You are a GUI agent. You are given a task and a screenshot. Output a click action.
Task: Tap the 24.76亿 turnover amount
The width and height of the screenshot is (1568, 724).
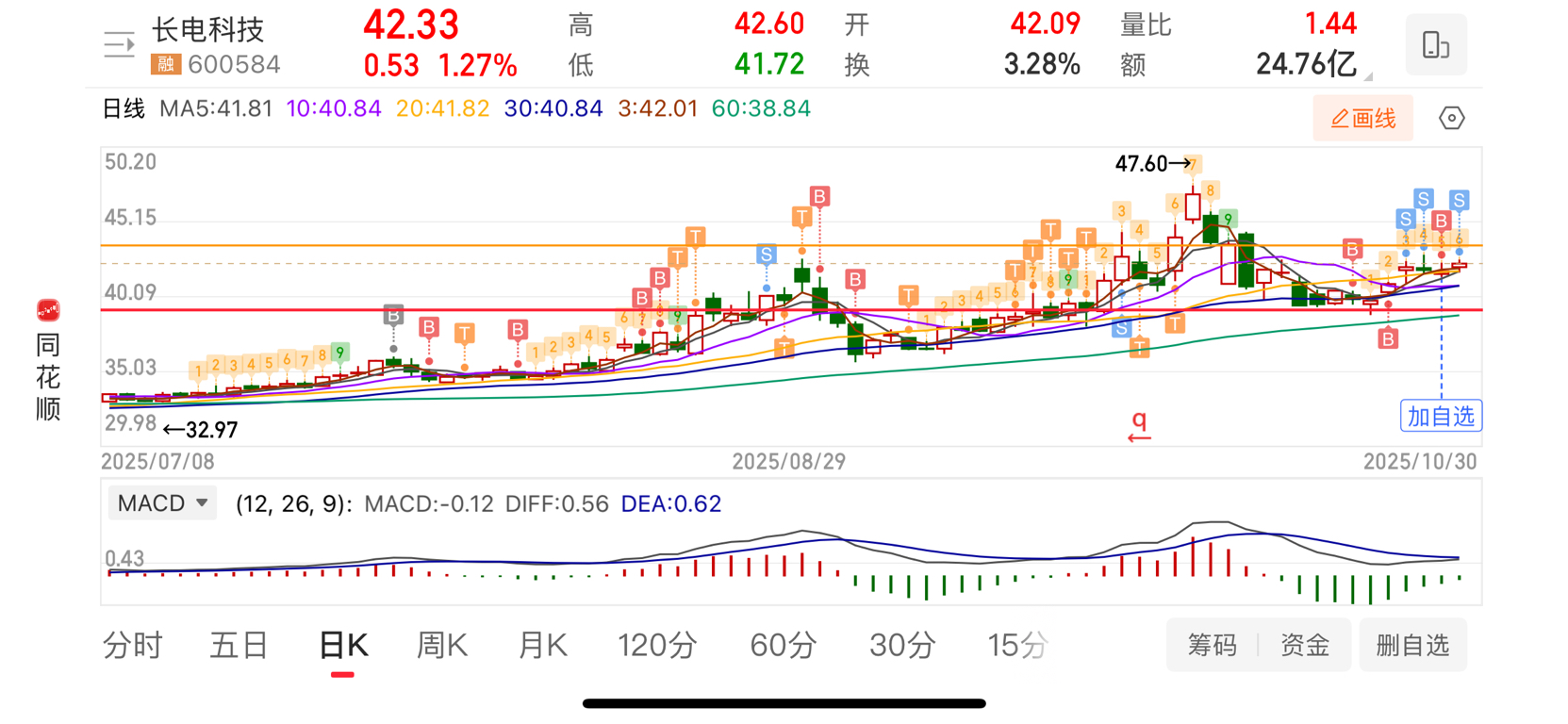point(1306,64)
